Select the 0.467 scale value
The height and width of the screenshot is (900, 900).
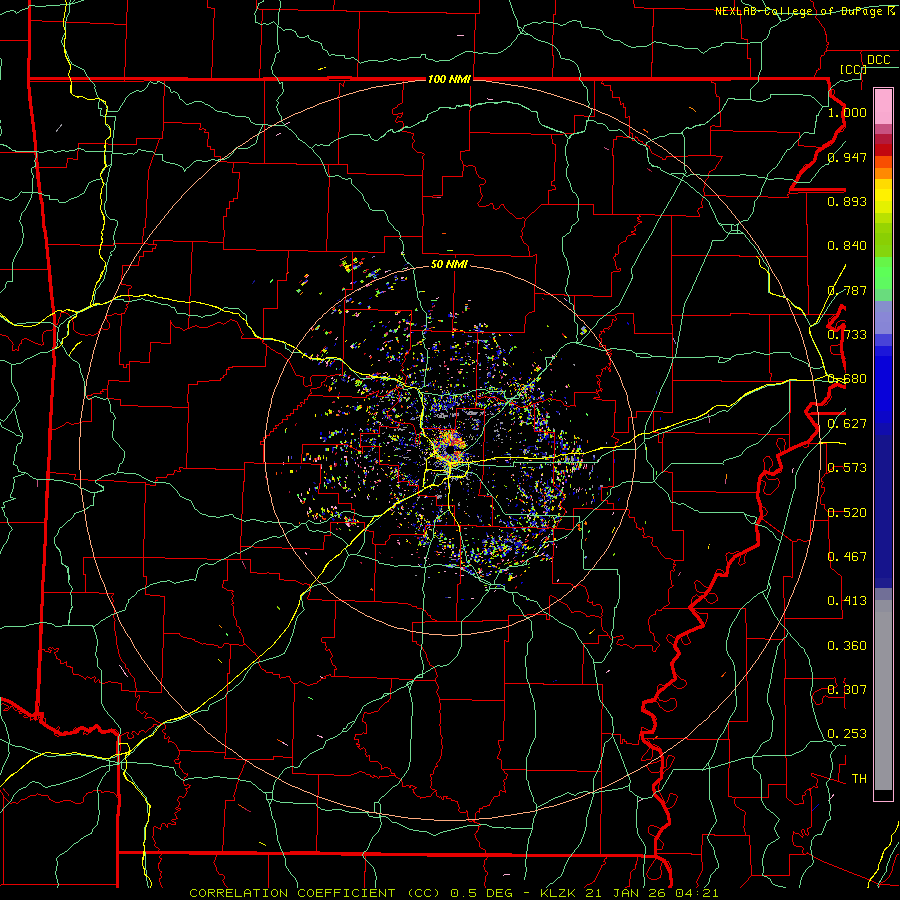(847, 557)
